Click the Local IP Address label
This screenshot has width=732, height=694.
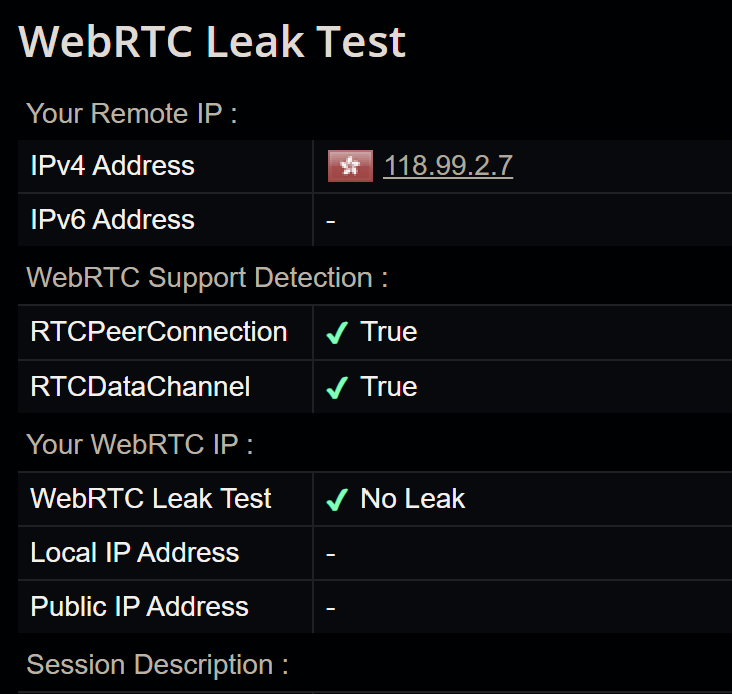pyautogui.click(x=134, y=553)
